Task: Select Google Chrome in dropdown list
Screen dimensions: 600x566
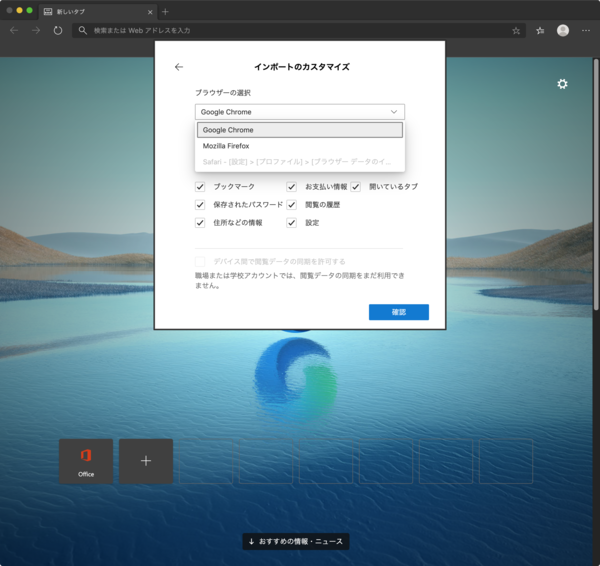Action: (x=300, y=130)
